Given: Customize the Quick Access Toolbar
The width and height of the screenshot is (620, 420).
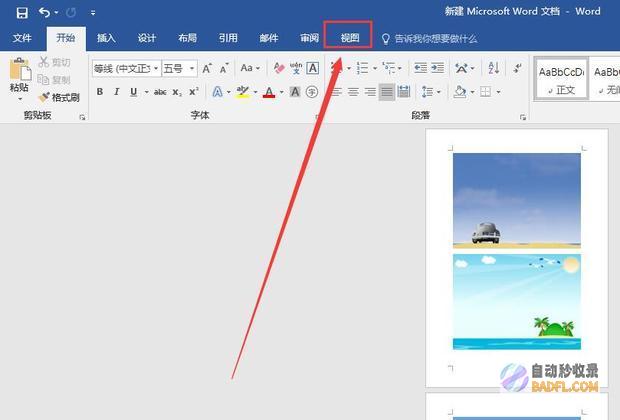Looking at the screenshot, I should 93,13.
